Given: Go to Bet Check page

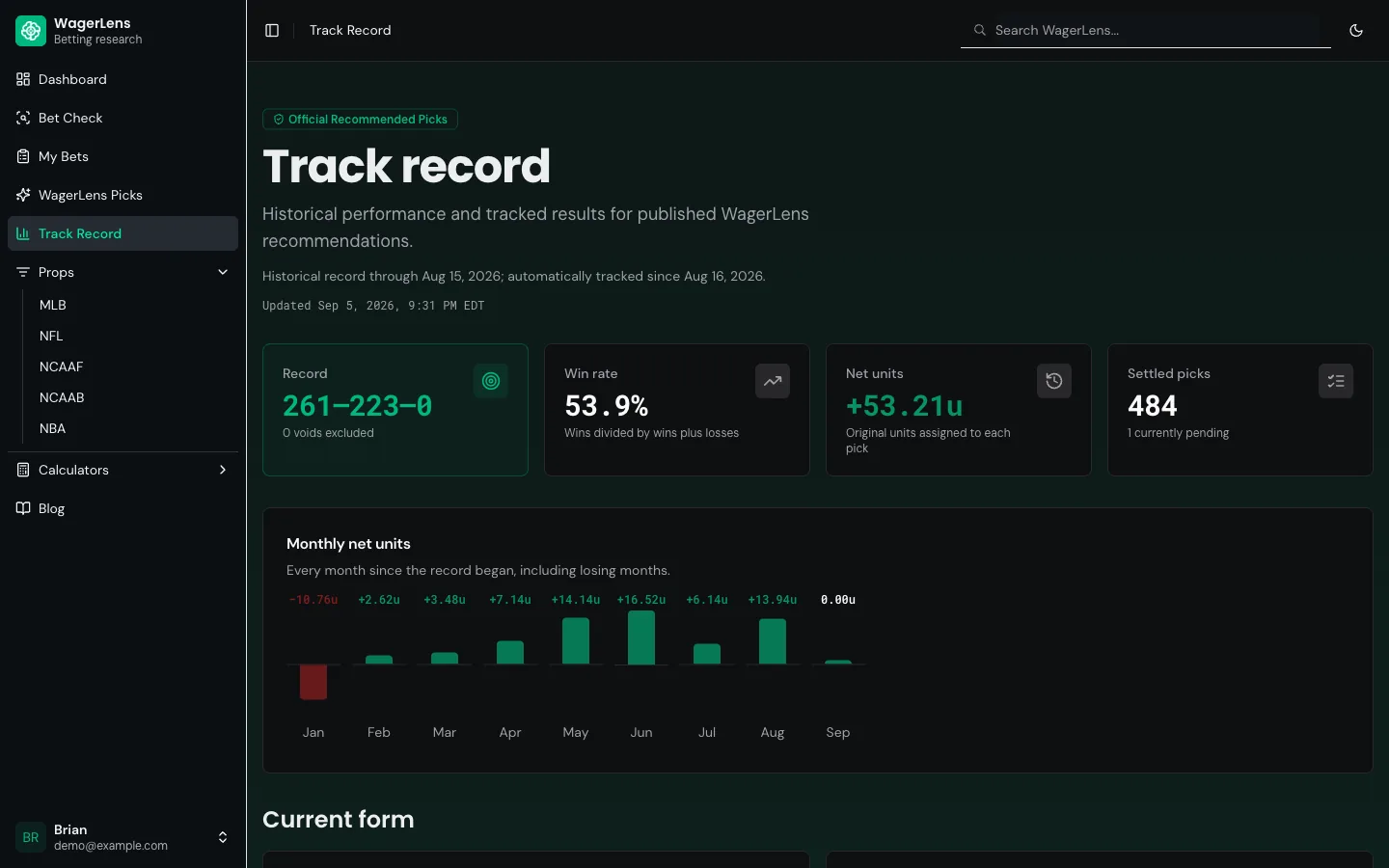Looking at the screenshot, I should click(x=123, y=118).
